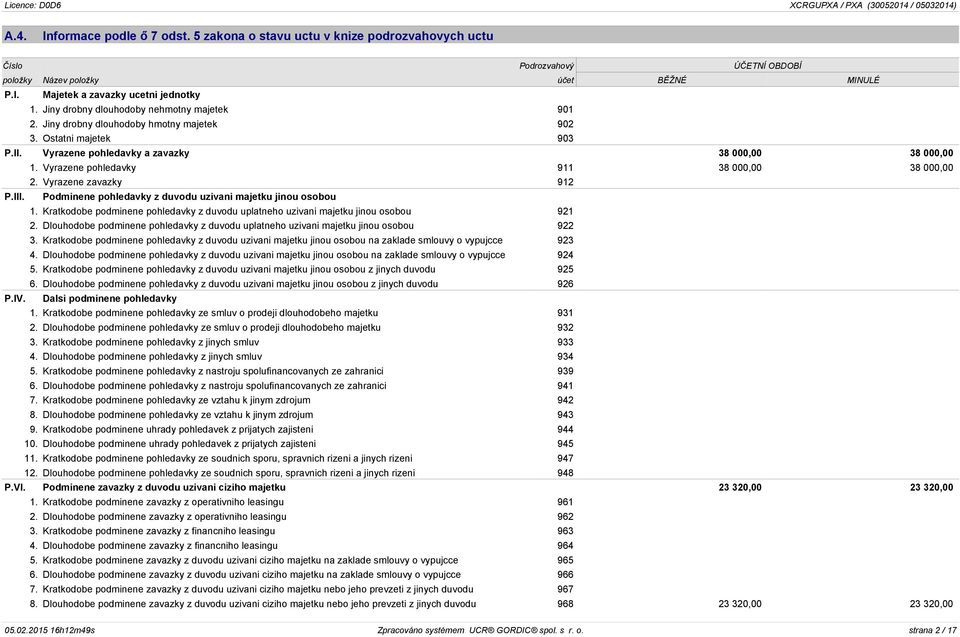The image size is (960, 637).
Task: Click account number 948
Action: pyautogui.click(x=565, y=473)
